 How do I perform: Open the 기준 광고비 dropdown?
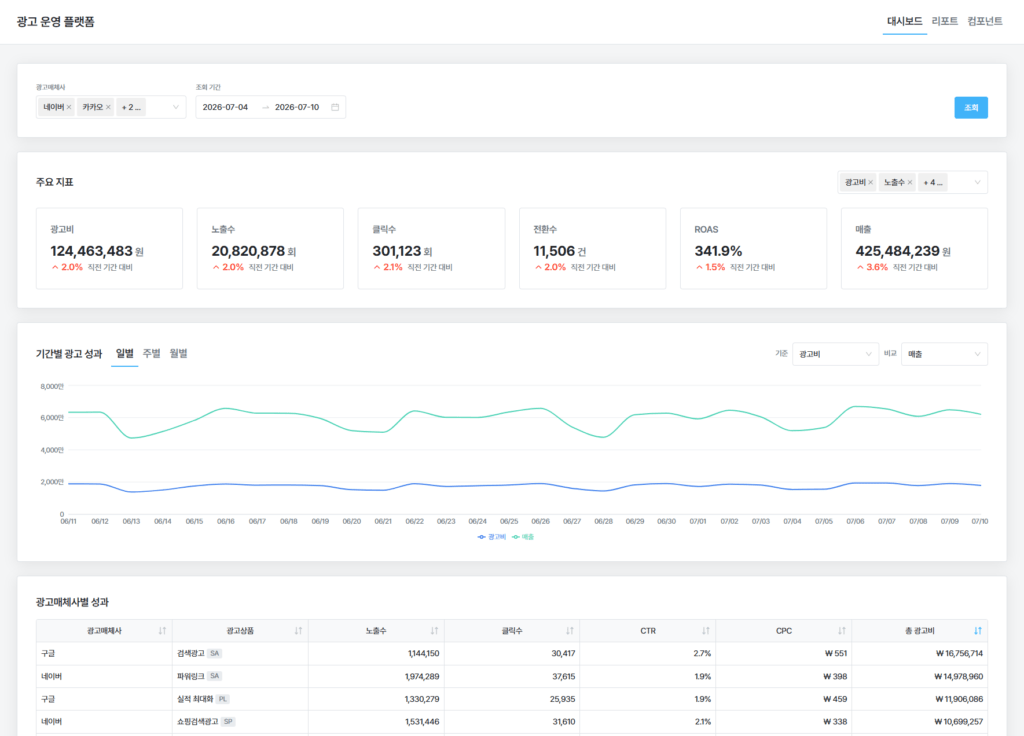coord(835,354)
